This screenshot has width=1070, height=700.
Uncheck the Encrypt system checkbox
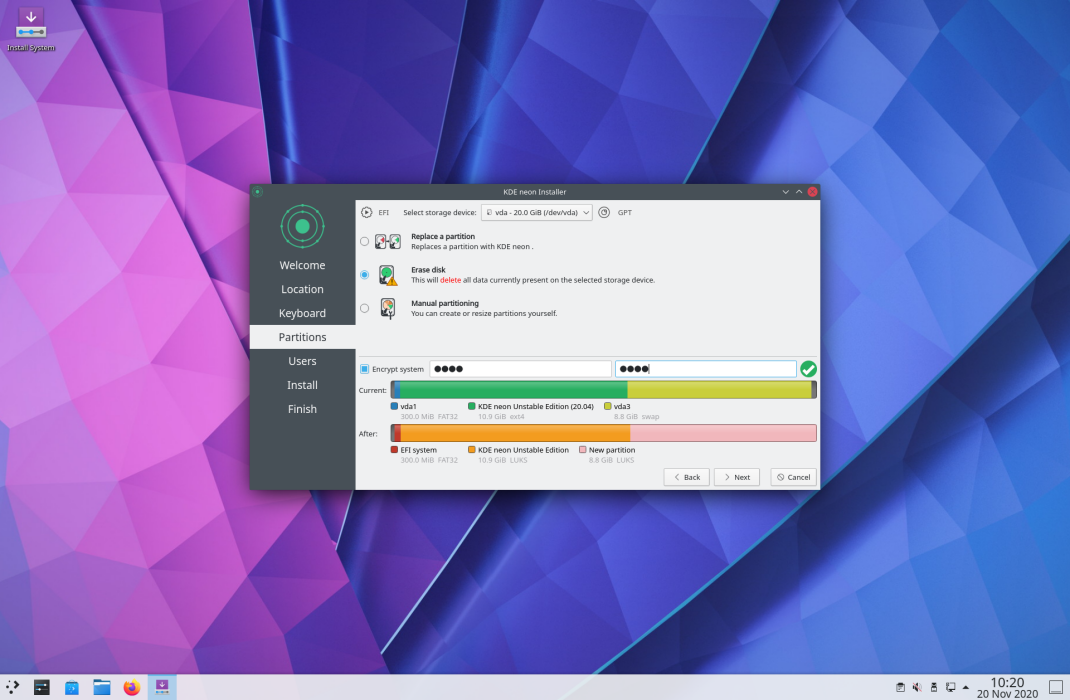[364, 369]
